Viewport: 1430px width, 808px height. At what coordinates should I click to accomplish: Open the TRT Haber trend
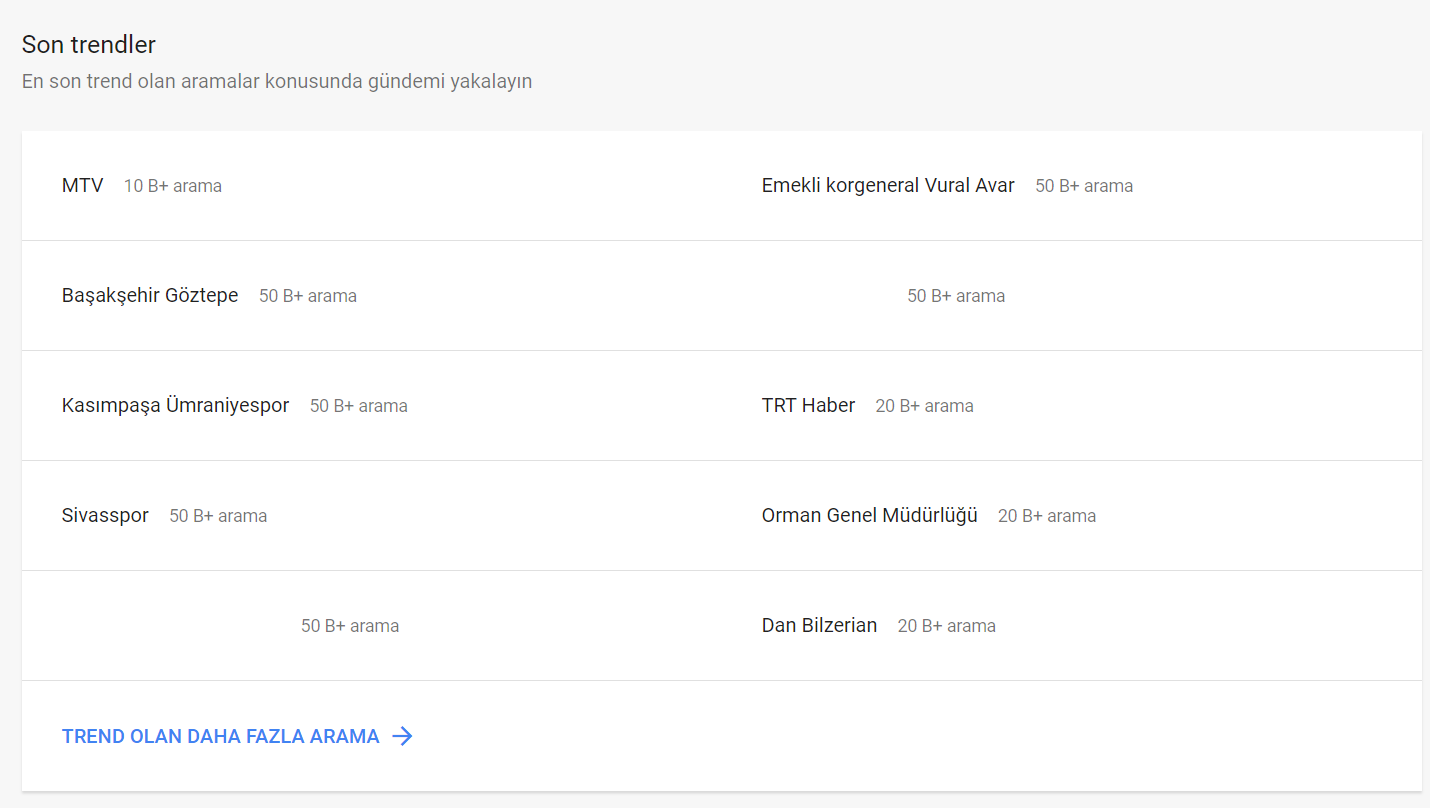coord(808,406)
